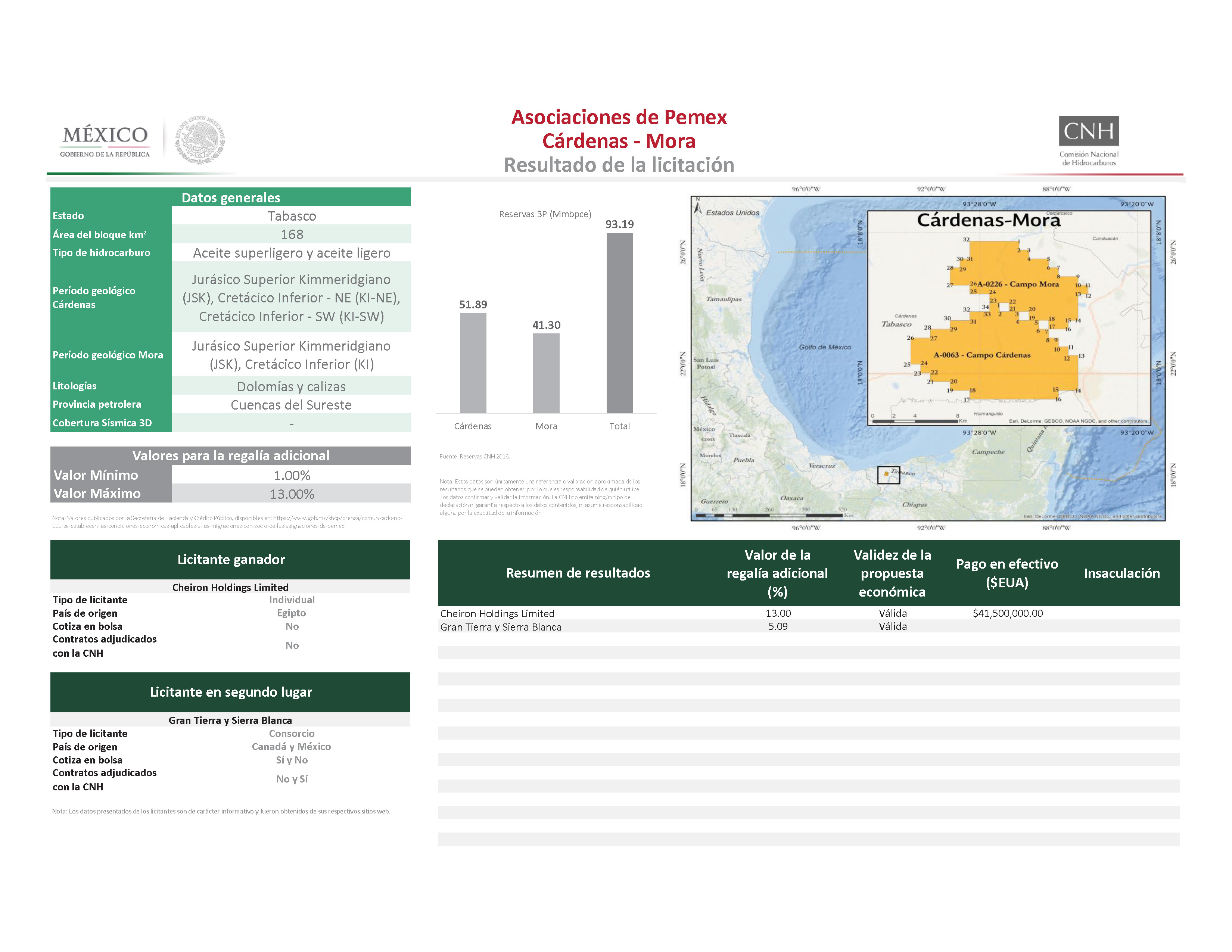Select the royalty value '13.00' in results

pos(778,613)
